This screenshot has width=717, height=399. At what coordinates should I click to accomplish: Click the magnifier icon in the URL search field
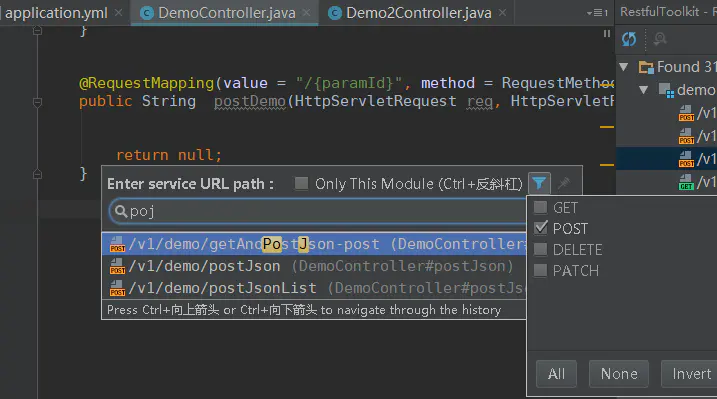tap(121, 211)
